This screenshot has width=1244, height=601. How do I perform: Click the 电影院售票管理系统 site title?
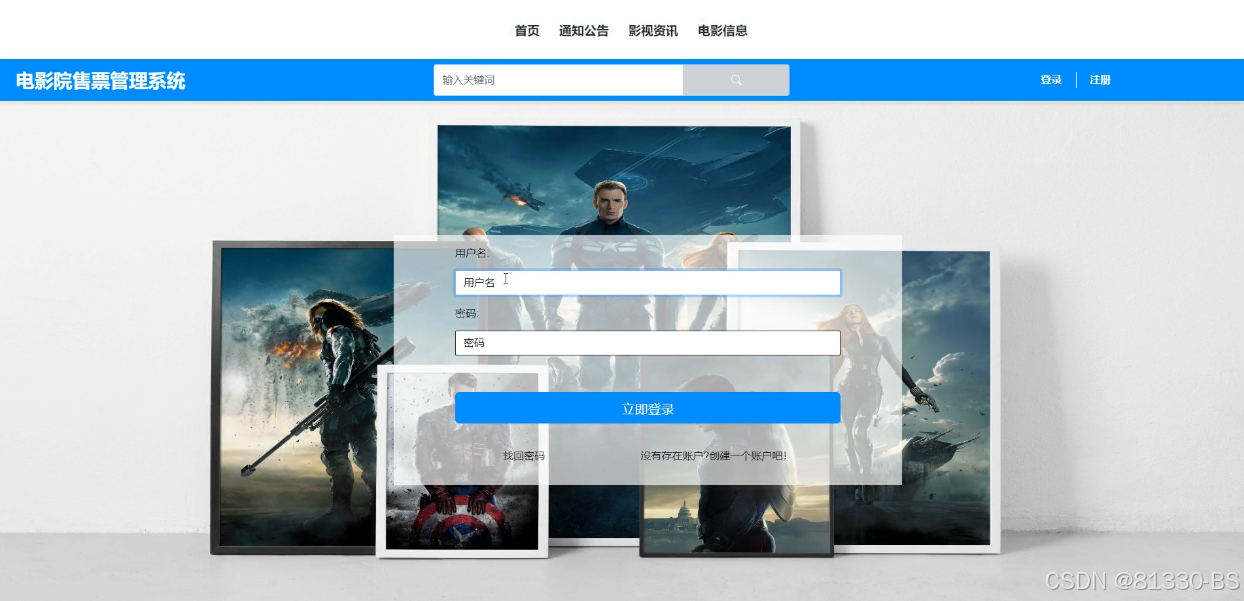coord(101,81)
